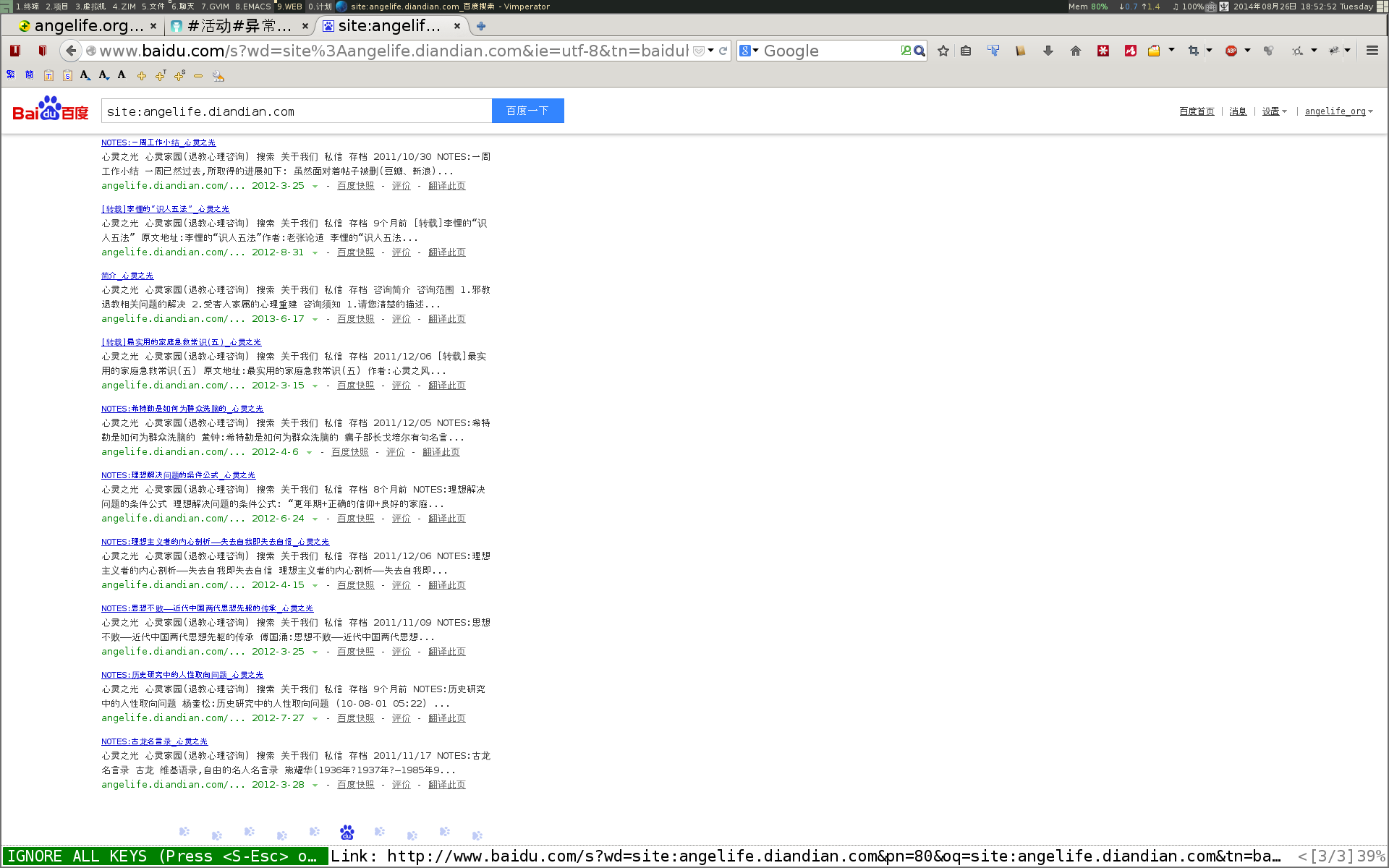
Task: Click the Adblock Plus ABP icon
Action: point(1231,51)
